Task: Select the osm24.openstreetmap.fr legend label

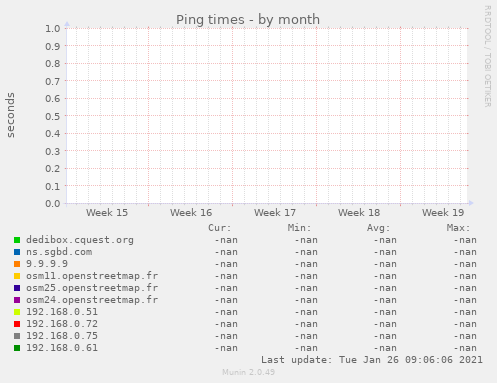Action: 92,300
